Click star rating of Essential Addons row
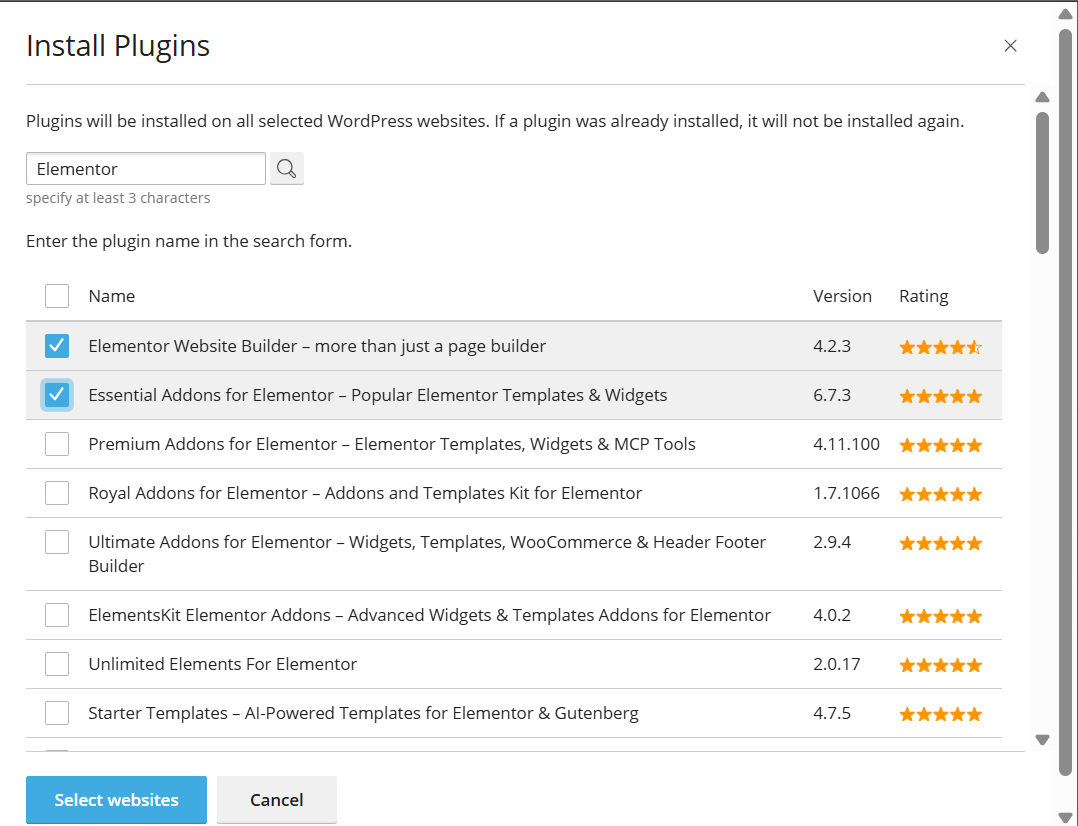Image resolution: width=1078 pixels, height=826 pixels. click(x=940, y=396)
